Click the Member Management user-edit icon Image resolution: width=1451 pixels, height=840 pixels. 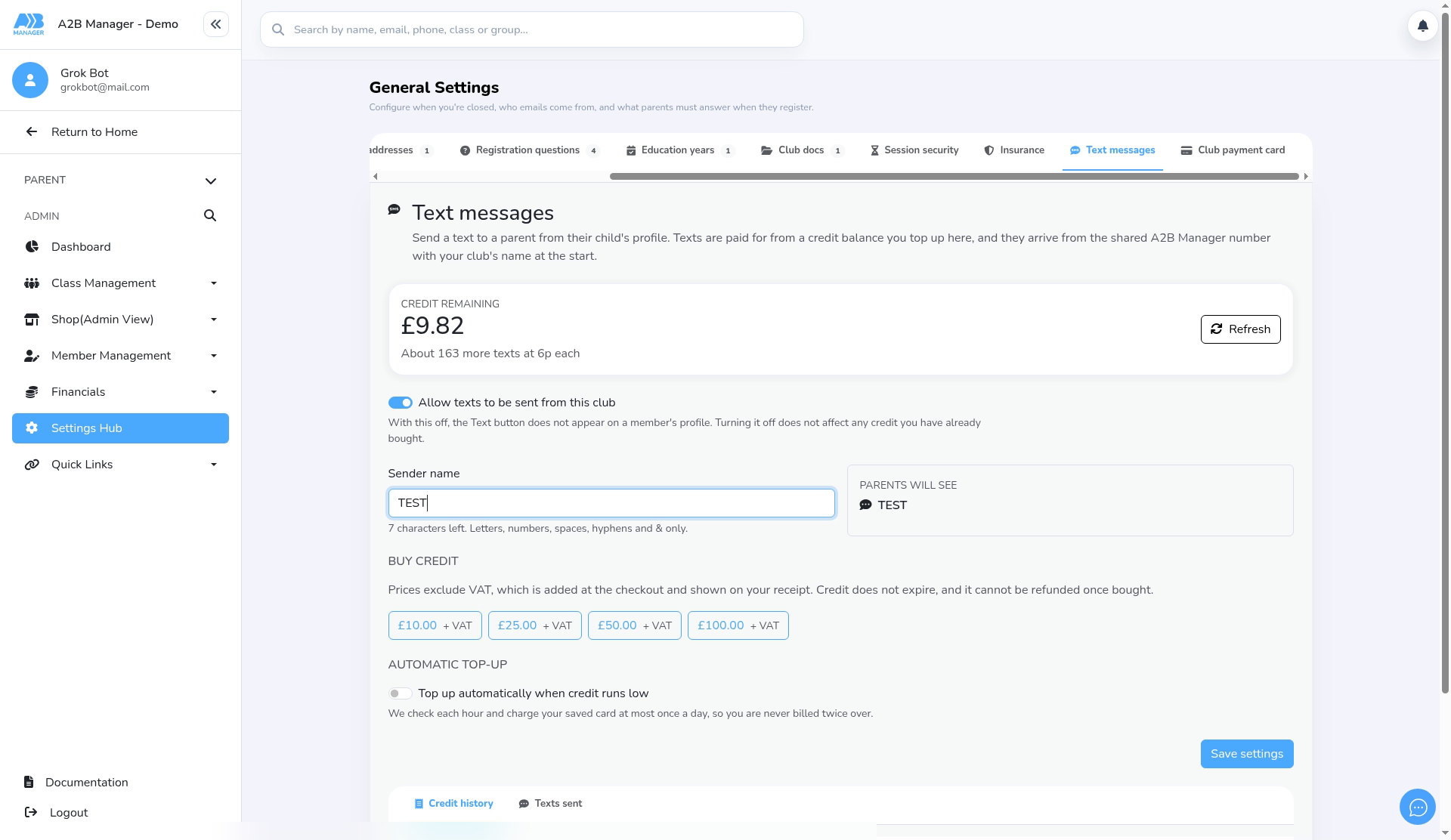pyautogui.click(x=32, y=356)
